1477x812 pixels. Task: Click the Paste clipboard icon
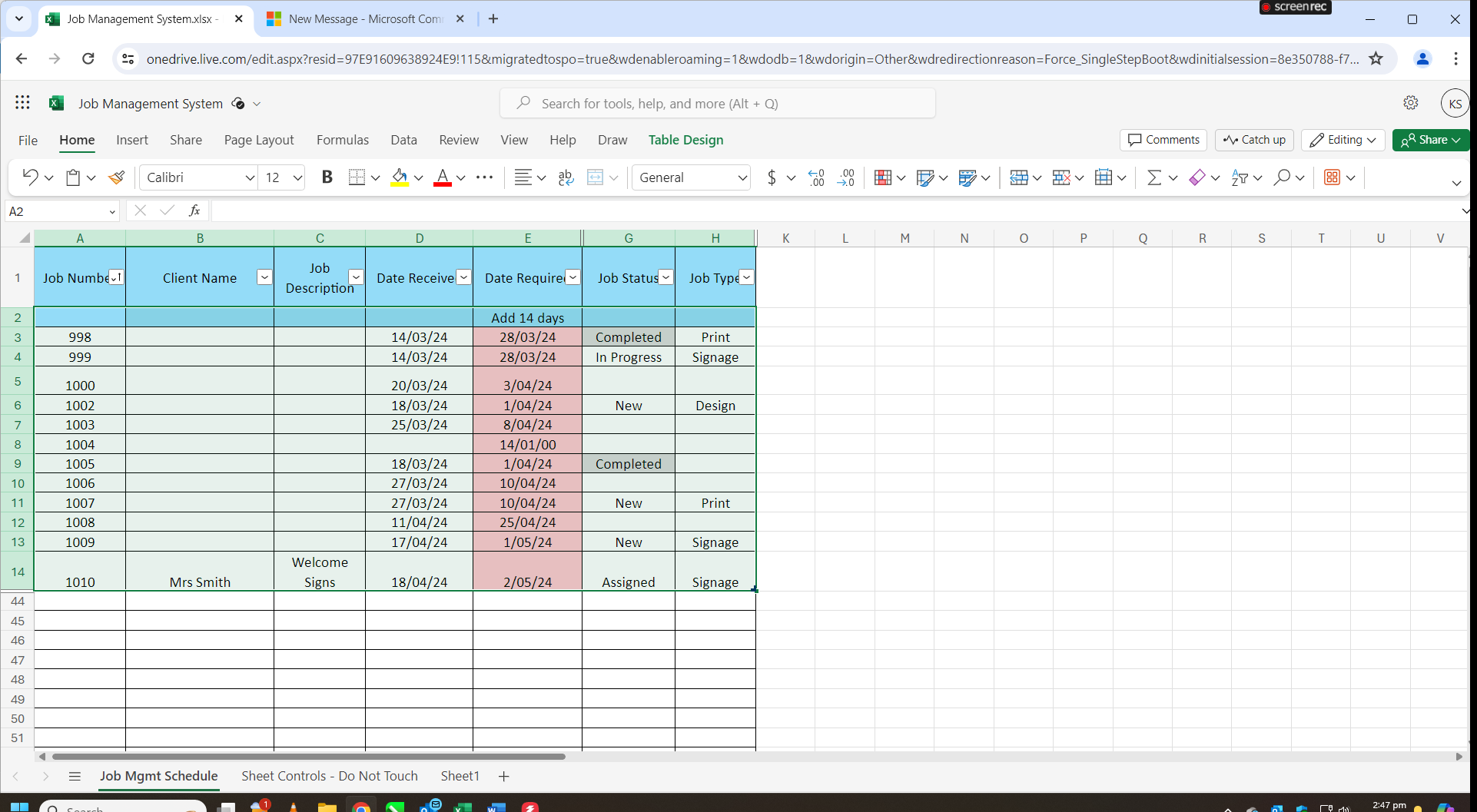click(73, 177)
